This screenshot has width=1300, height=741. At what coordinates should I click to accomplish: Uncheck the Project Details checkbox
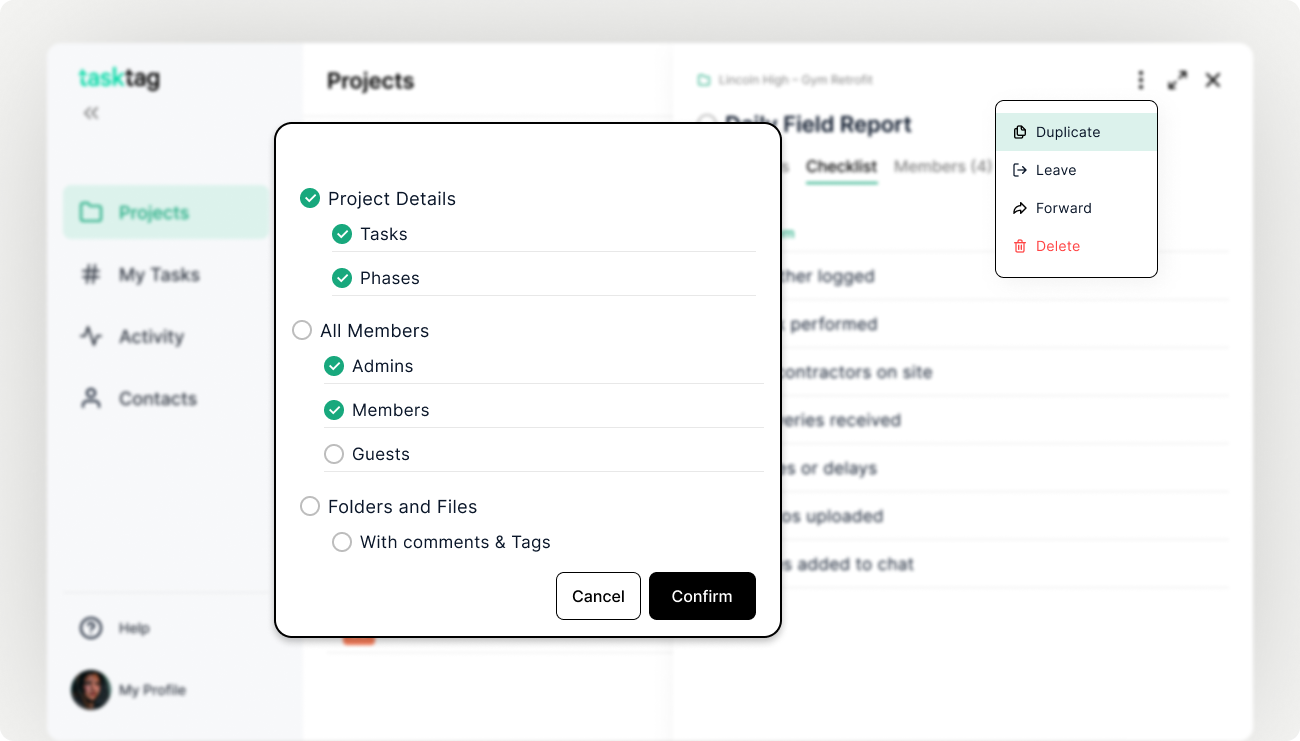pyautogui.click(x=310, y=198)
